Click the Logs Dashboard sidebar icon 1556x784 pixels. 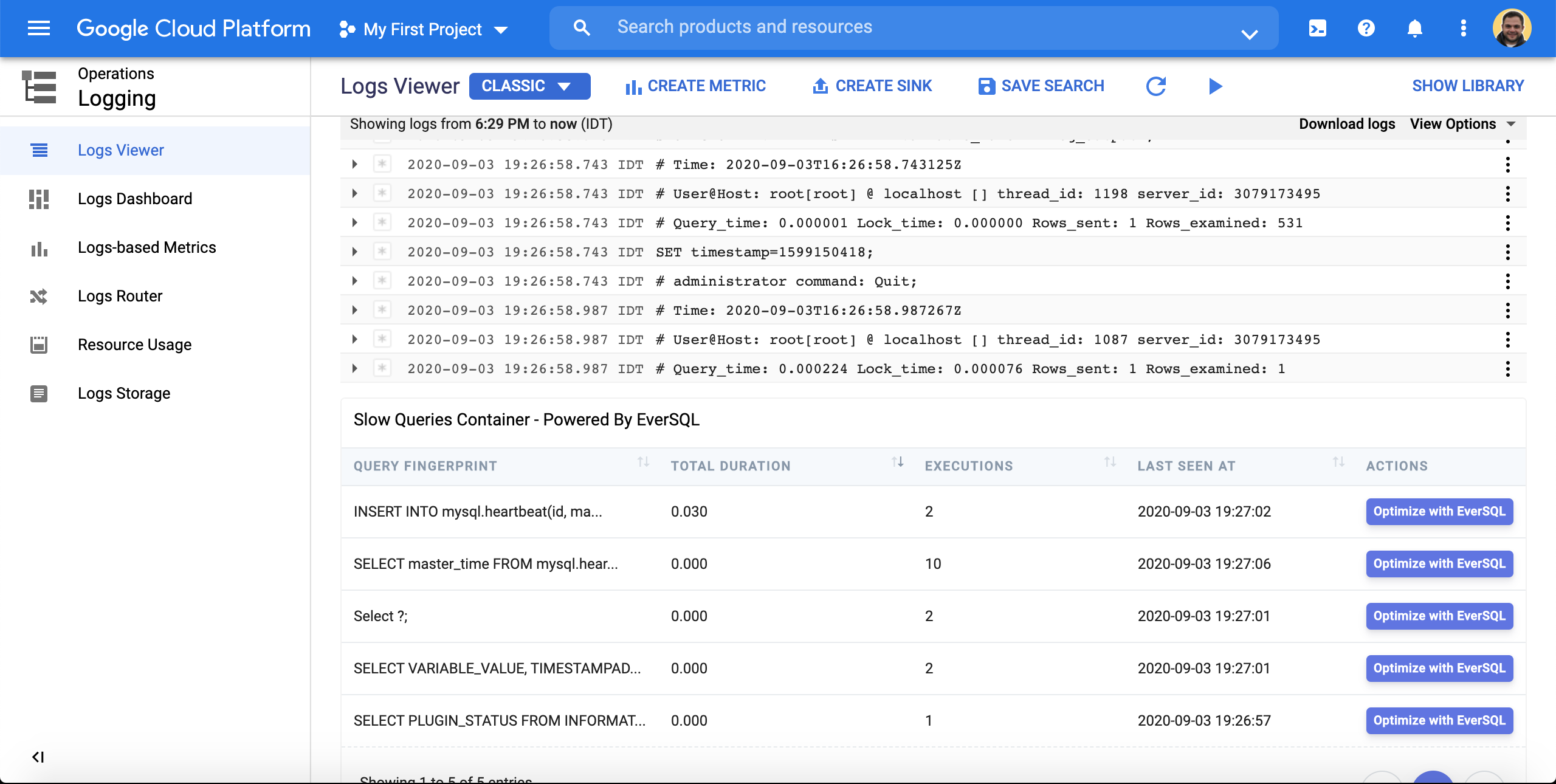coord(39,199)
